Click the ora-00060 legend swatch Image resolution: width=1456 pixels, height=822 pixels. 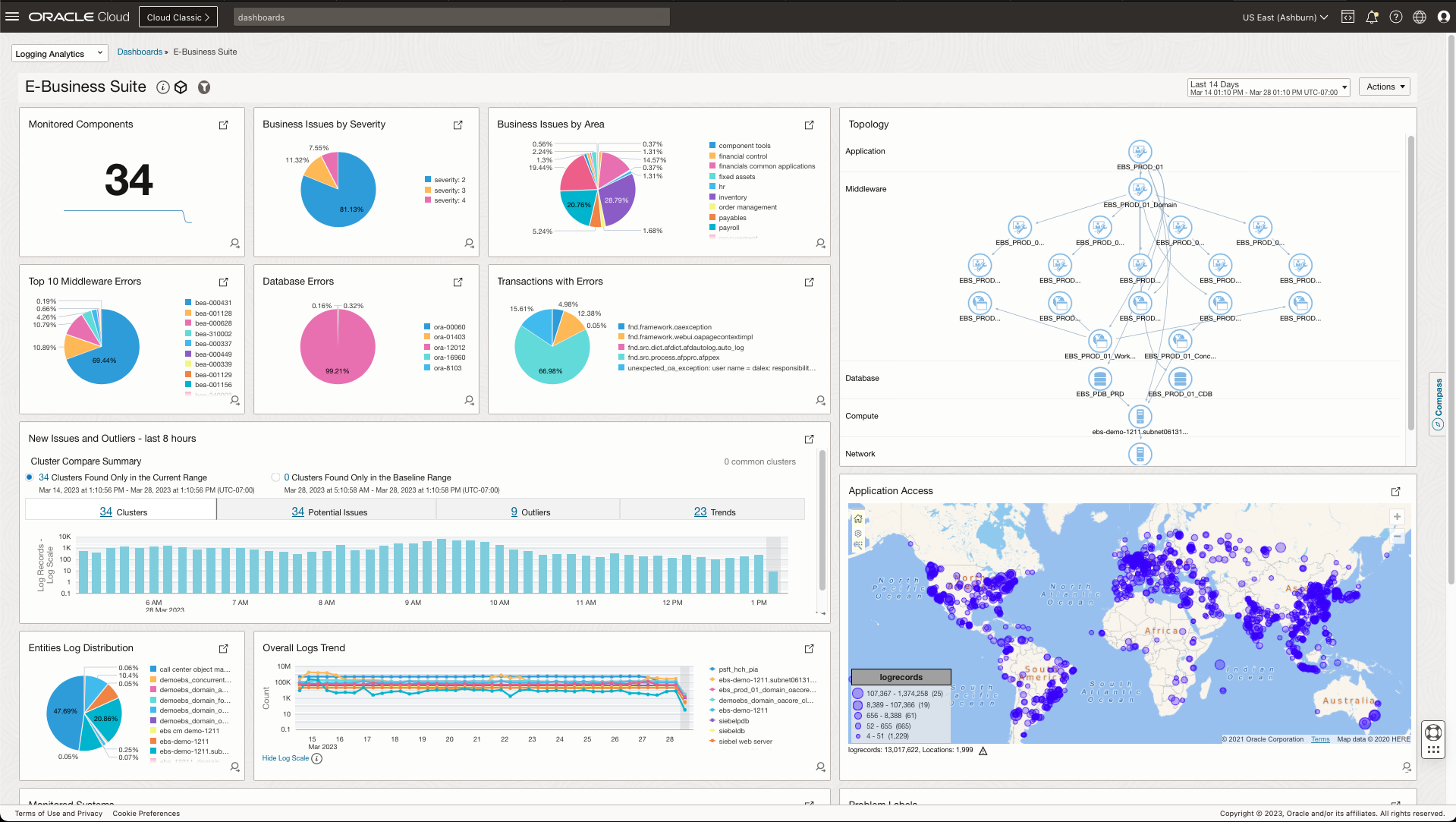pyautogui.click(x=427, y=327)
